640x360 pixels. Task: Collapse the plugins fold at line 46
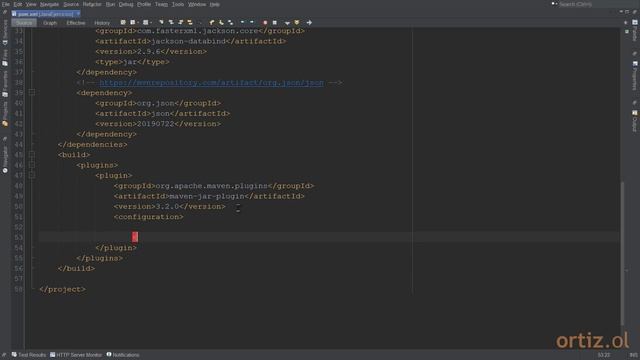[x=32, y=165]
